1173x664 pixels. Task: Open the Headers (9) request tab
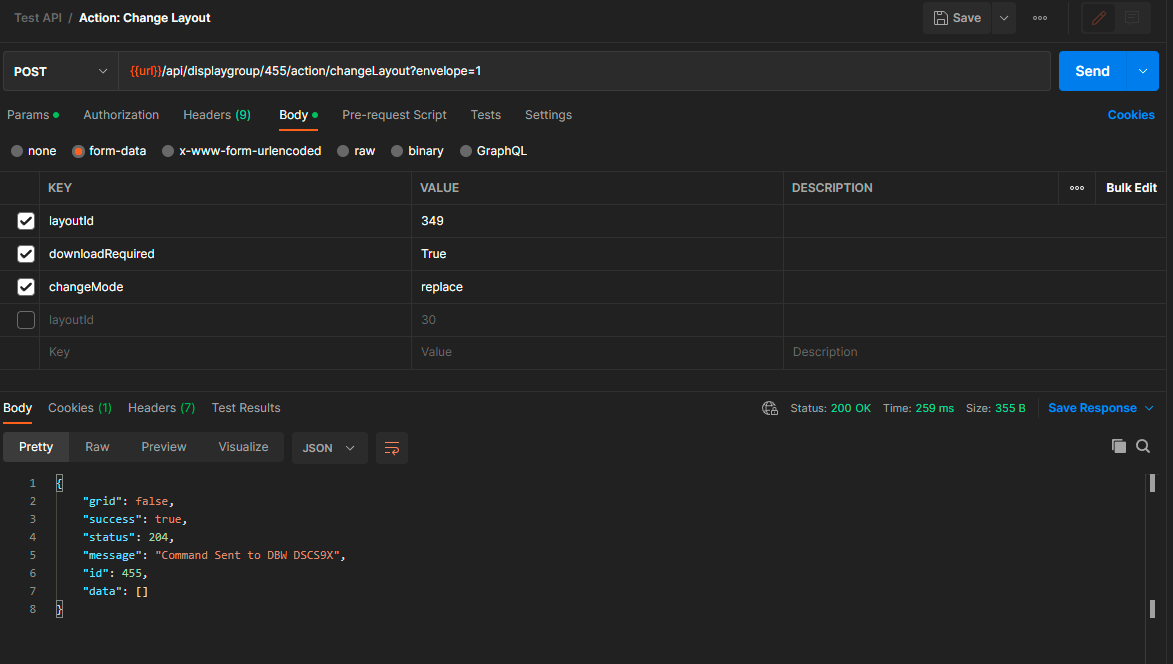coord(217,115)
